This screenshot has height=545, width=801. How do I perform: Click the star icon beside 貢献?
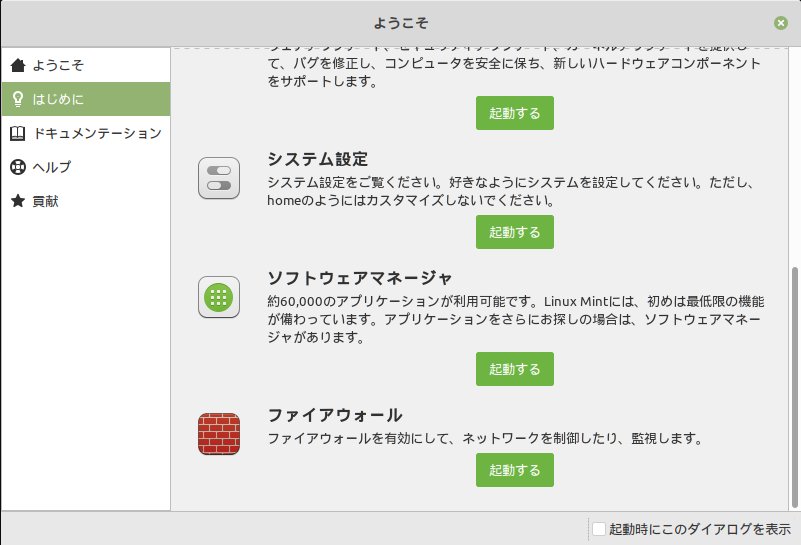pyautogui.click(x=18, y=201)
